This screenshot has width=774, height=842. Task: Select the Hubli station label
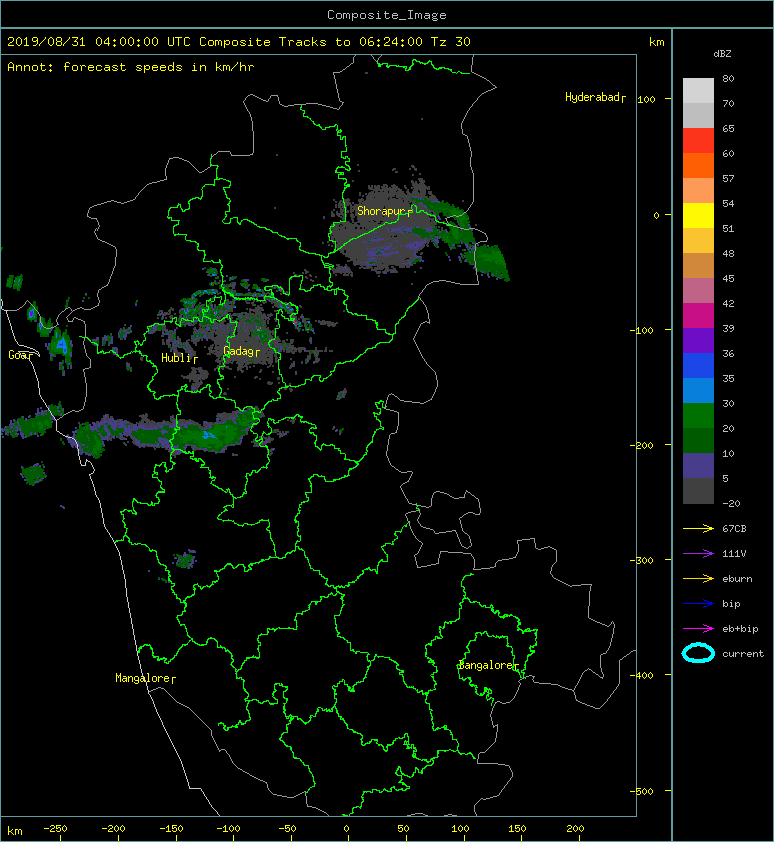pos(179,358)
